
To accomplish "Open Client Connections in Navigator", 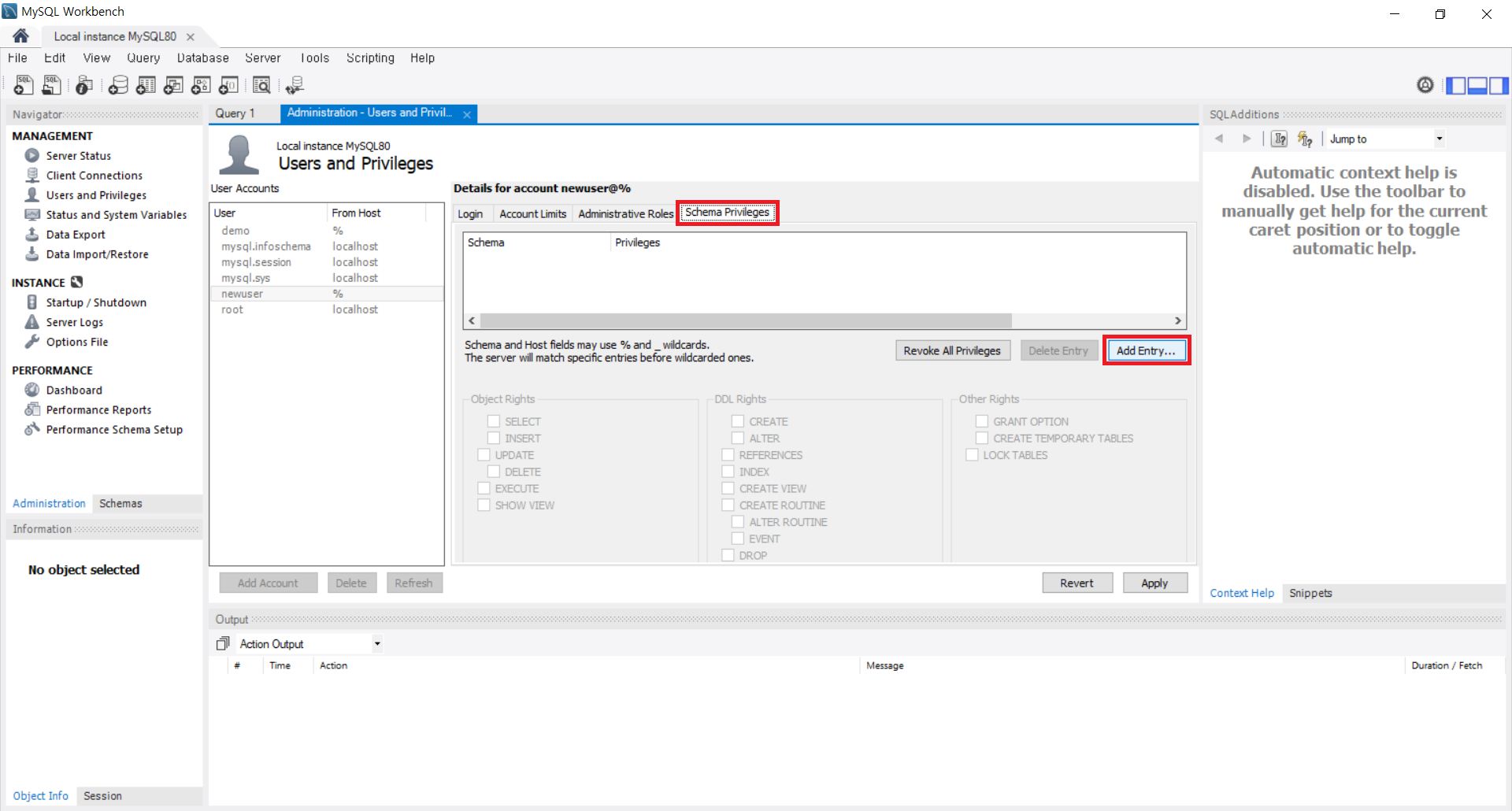I will pyautogui.click(x=94, y=176).
